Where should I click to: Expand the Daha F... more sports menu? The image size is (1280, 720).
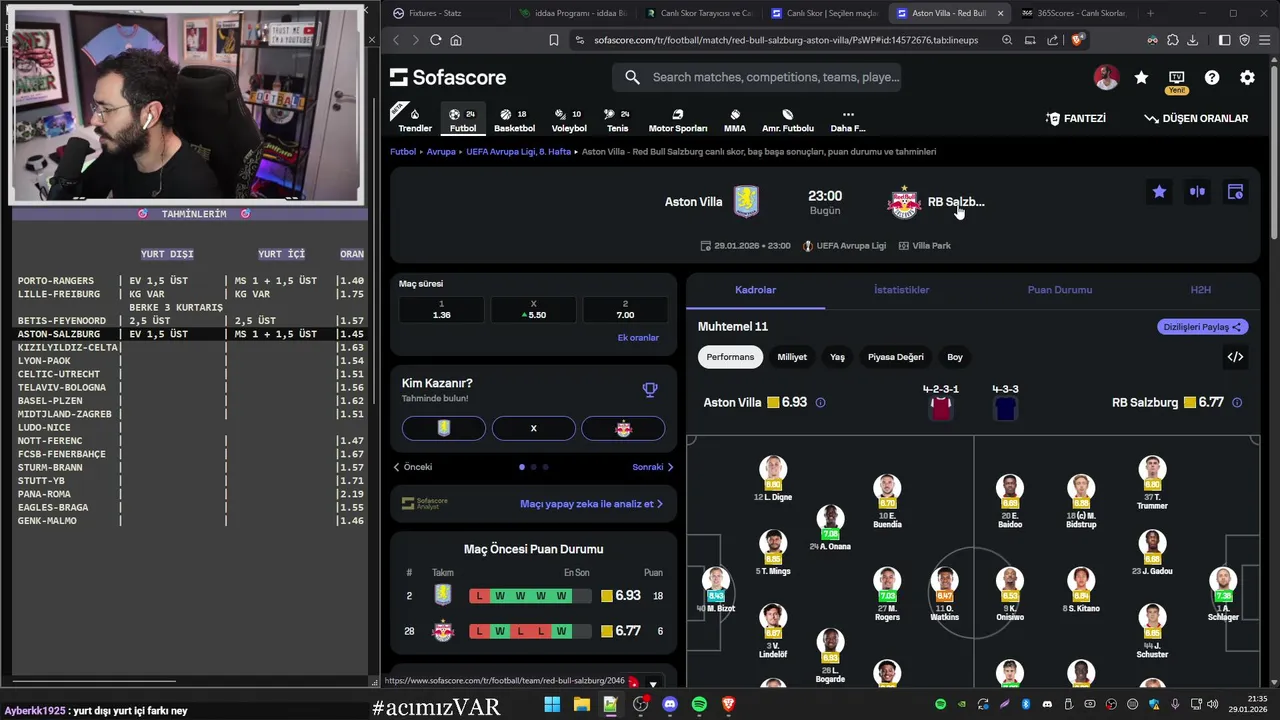pyautogui.click(x=848, y=120)
